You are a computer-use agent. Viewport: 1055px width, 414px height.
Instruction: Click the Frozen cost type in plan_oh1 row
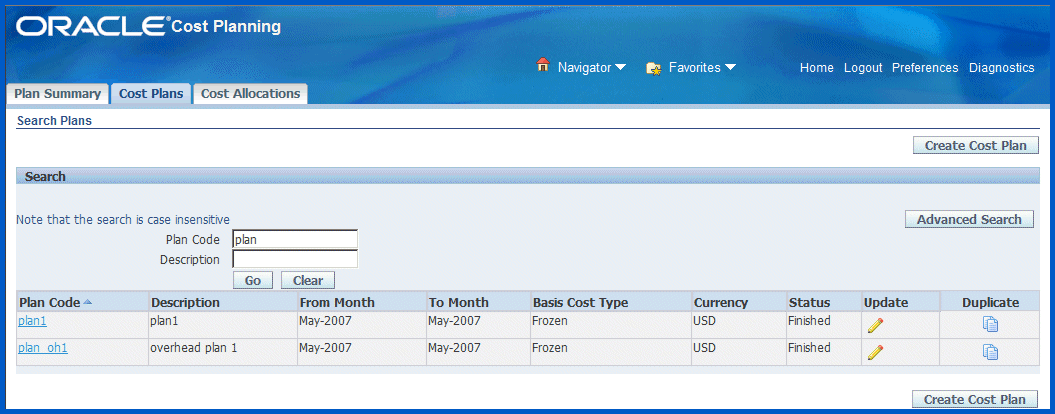pyautogui.click(x=550, y=348)
